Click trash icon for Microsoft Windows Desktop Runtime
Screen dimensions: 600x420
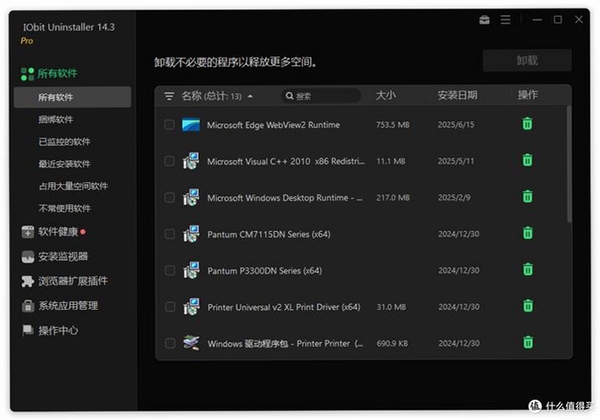click(528, 196)
